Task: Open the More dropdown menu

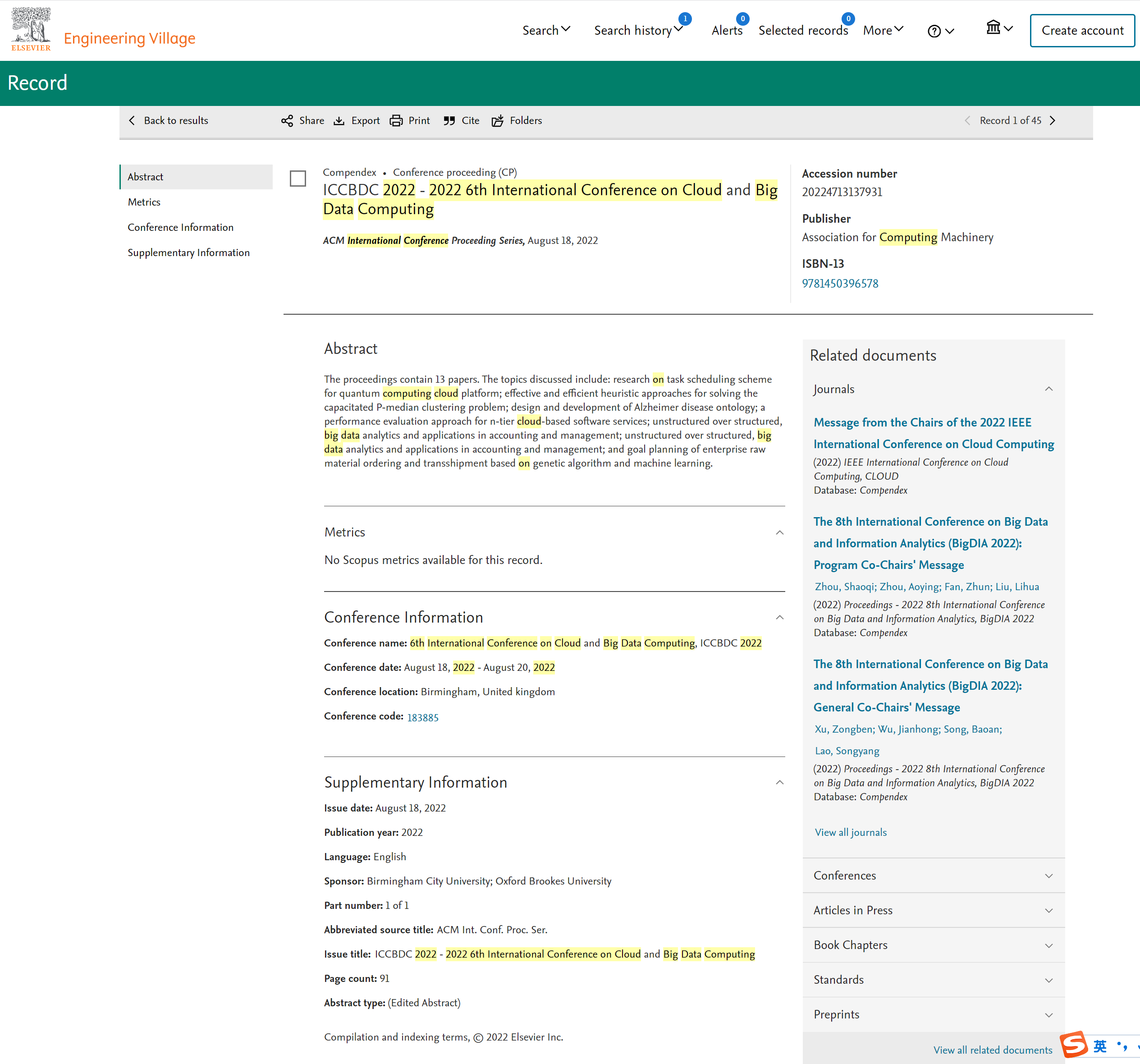Action: click(883, 30)
